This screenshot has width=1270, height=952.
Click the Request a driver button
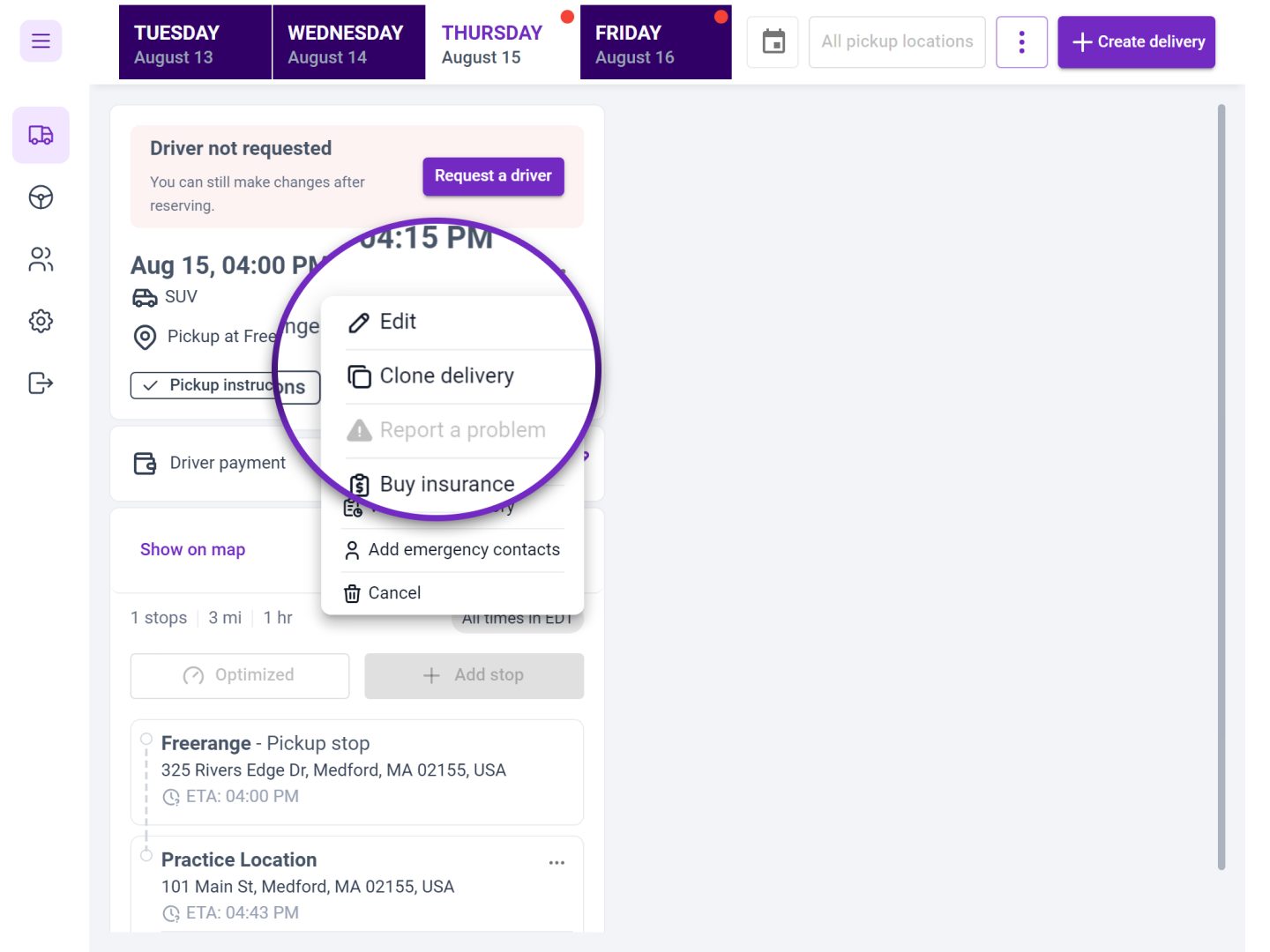(492, 175)
